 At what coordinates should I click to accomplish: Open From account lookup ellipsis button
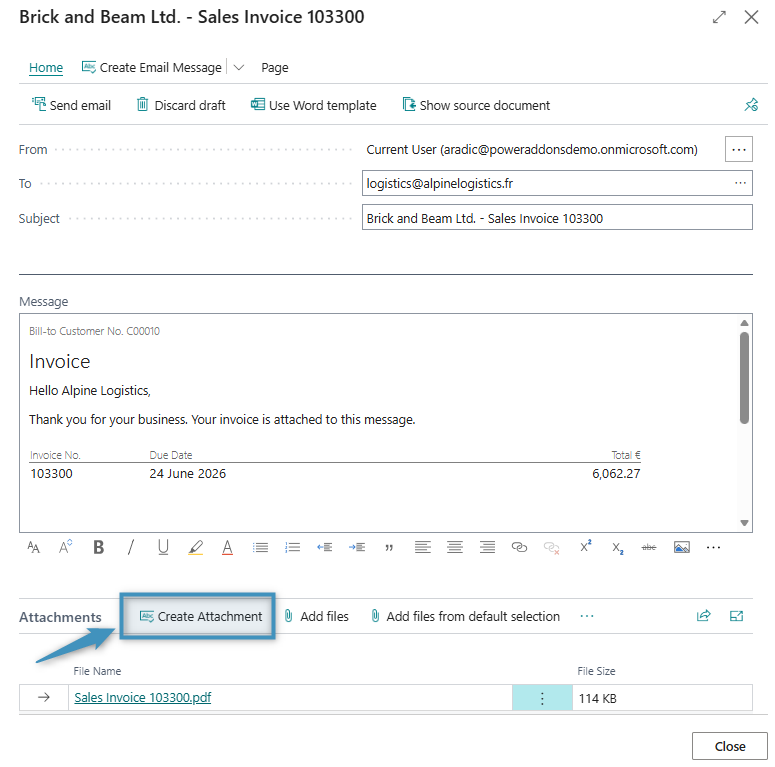click(x=738, y=149)
